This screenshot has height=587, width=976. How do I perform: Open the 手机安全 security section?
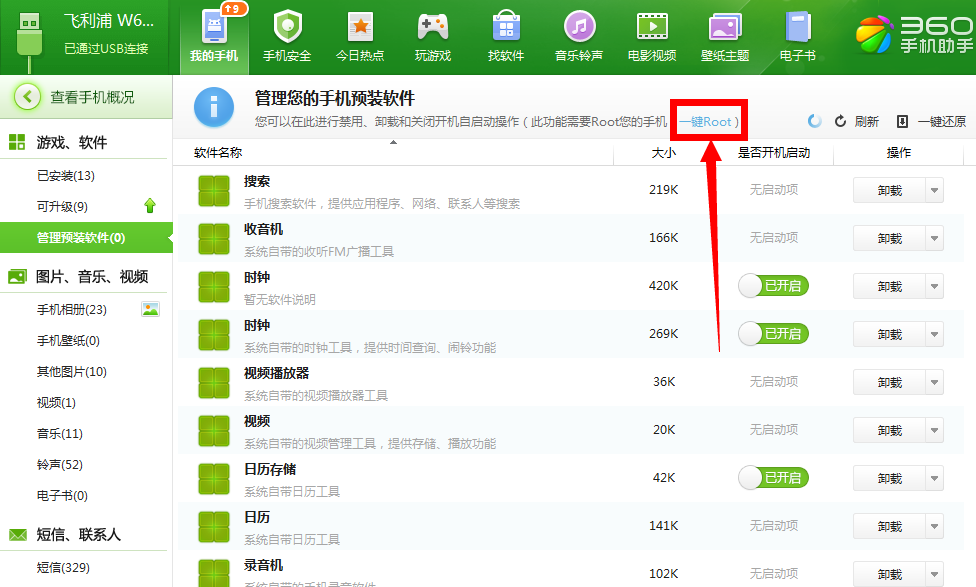coord(287,30)
